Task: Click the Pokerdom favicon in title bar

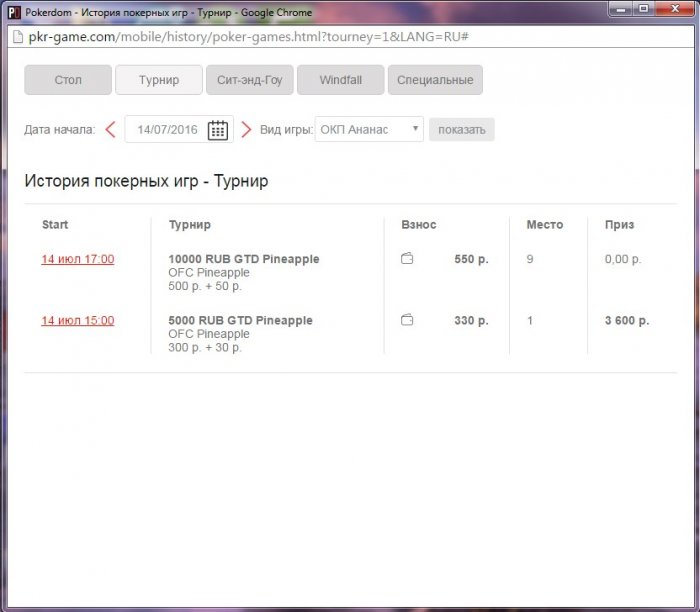Action: coord(14,12)
